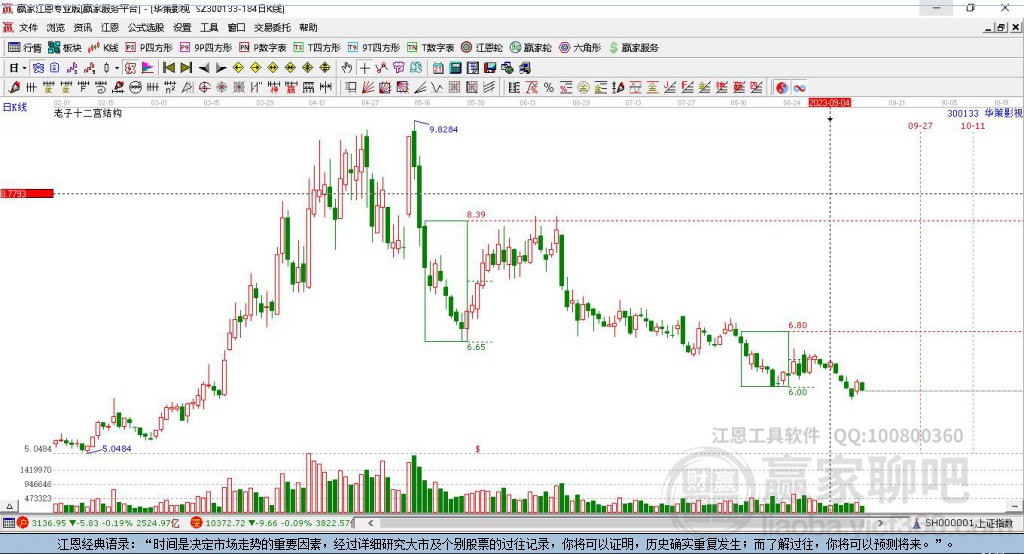This screenshot has height=554, width=1024.
Task: Toggle the crosshair cursor tool
Action: pyautogui.click(x=364, y=68)
